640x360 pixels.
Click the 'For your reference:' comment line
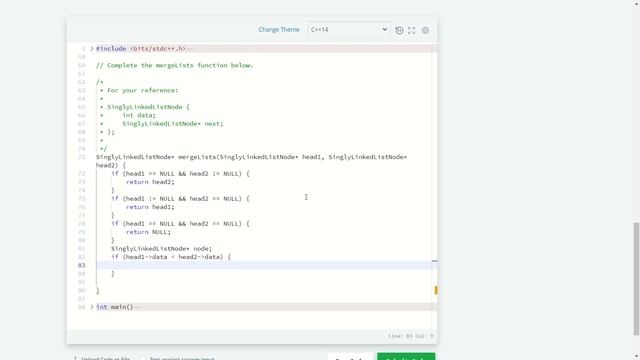click(x=142, y=90)
